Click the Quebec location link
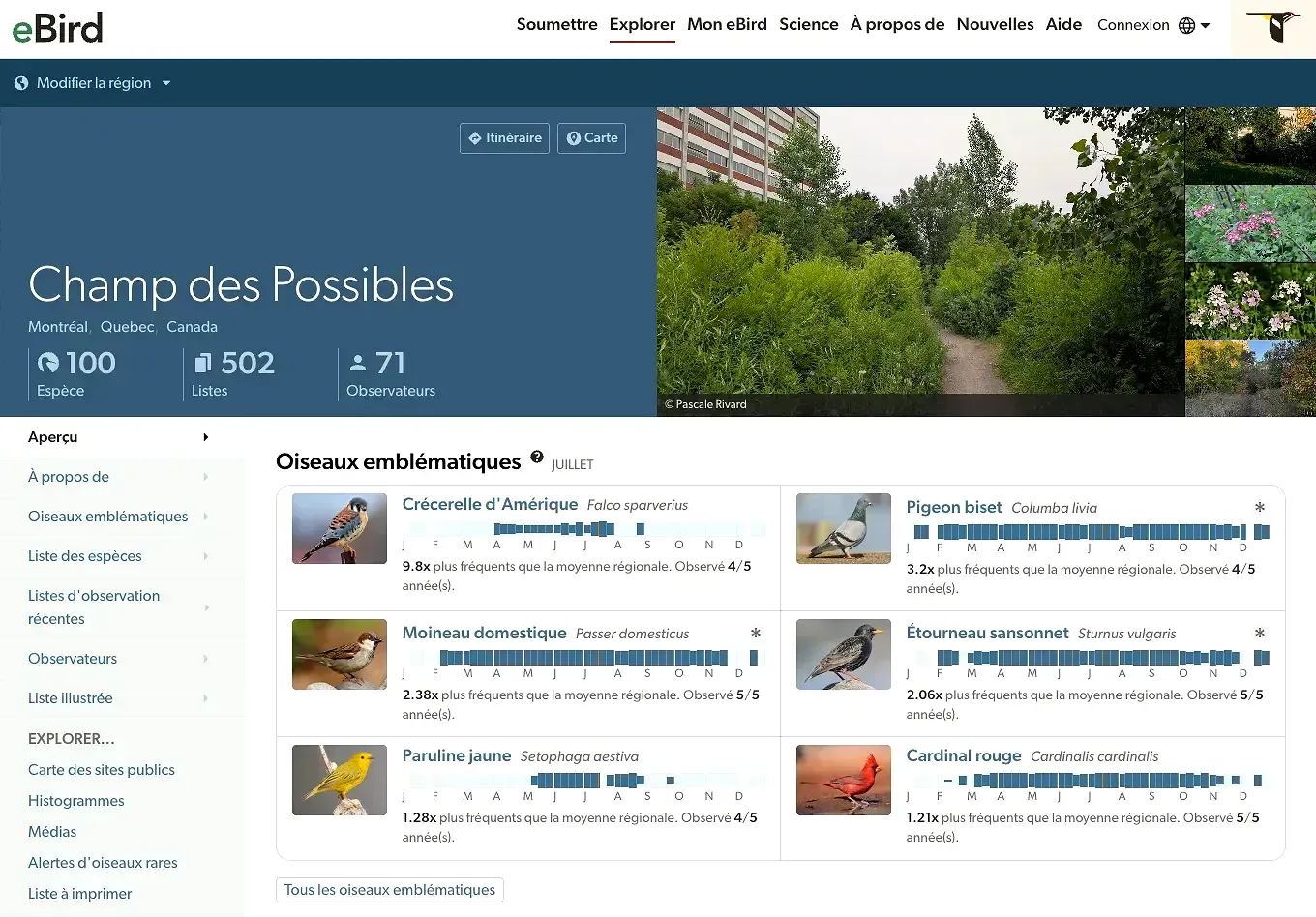 point(127,327)
